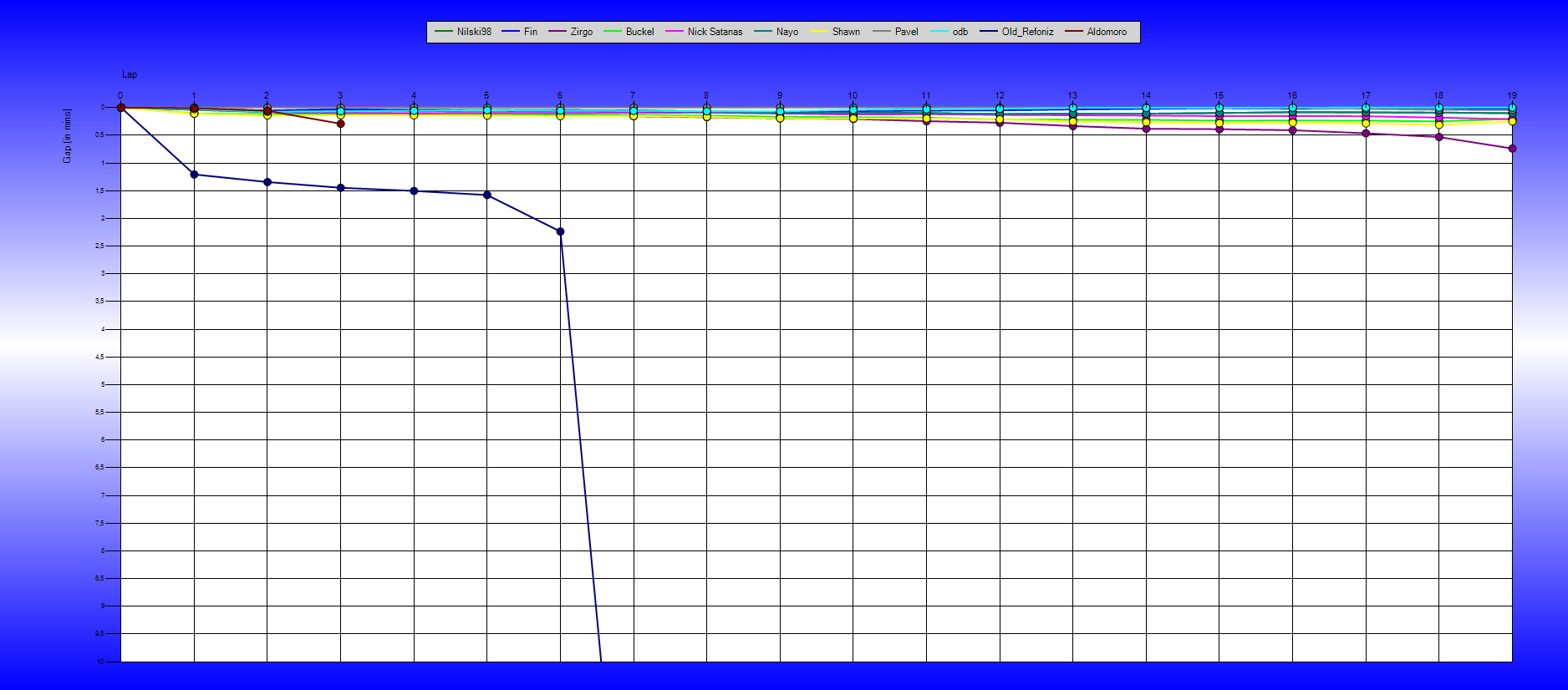This screenshot has width=1568, height=690.
Task: Click lap axis number 0
Action: [120, 95]
